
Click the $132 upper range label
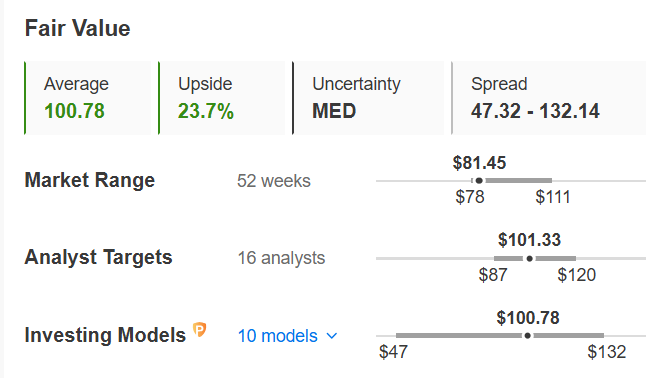(x=607, y=352)
